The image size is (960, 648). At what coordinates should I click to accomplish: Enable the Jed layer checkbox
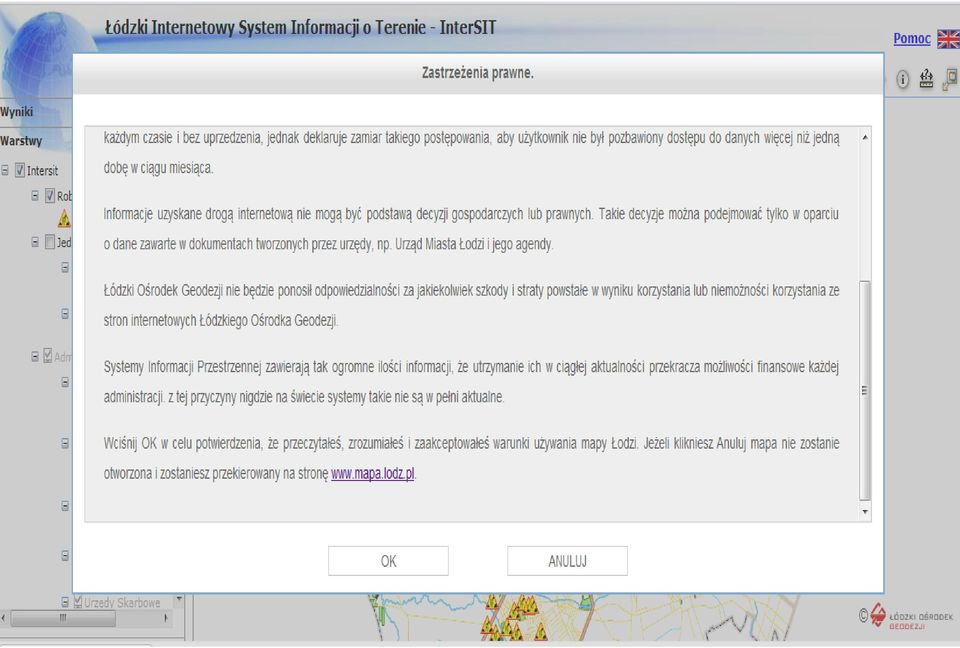point(50,242)
